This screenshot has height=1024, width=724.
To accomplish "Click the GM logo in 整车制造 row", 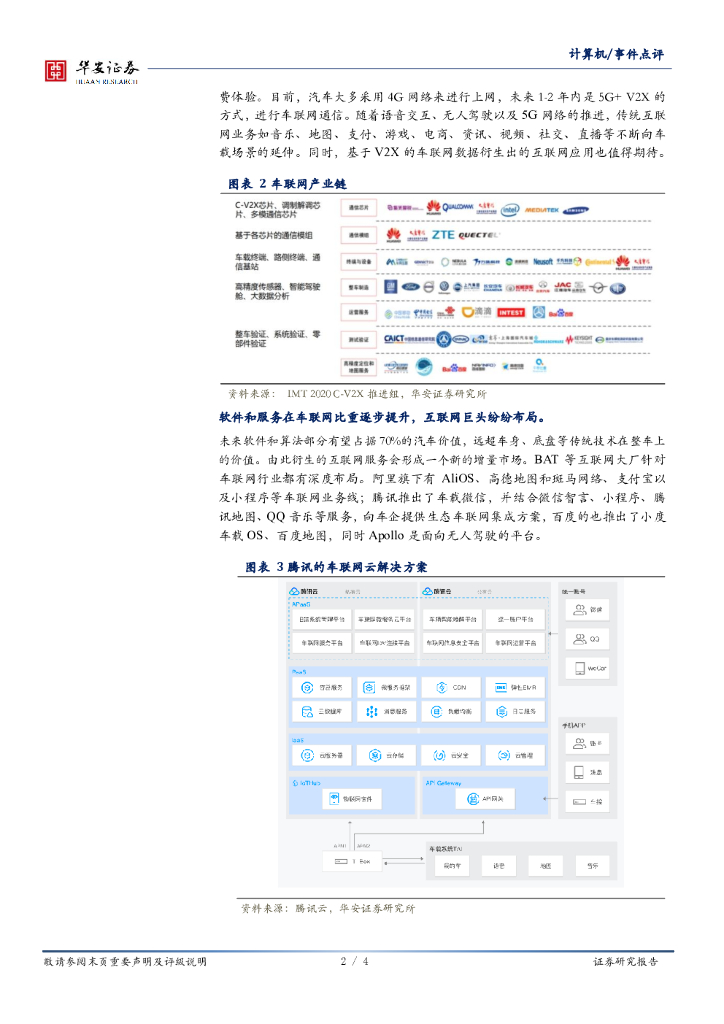I will click(x=390, y=287).
